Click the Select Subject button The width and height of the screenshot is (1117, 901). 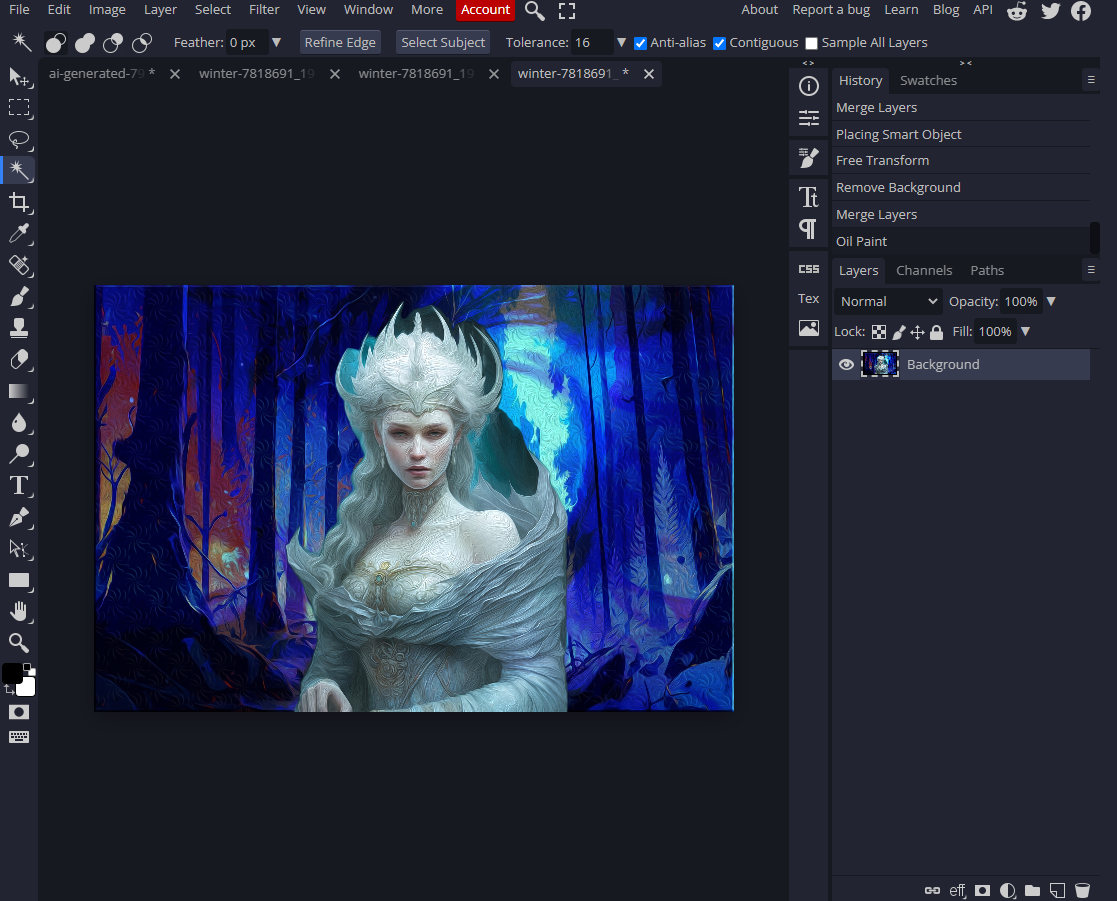(x=442, y=43)
